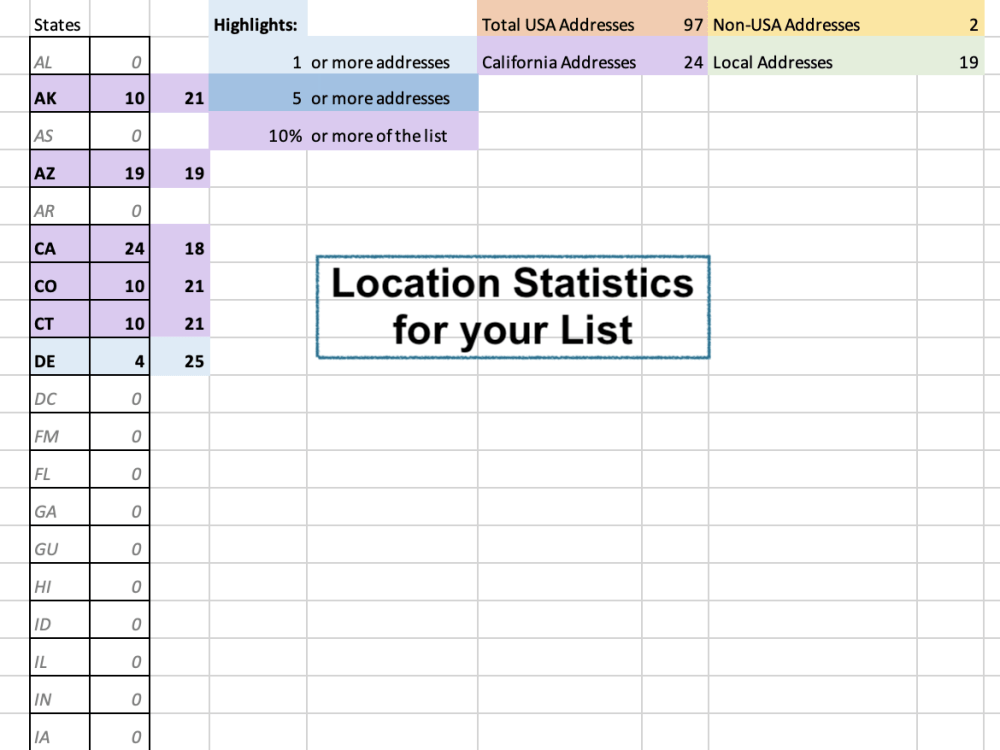Select the Location Statistics text box
This screenshot has width=1000, height=750.
[513, 307]
